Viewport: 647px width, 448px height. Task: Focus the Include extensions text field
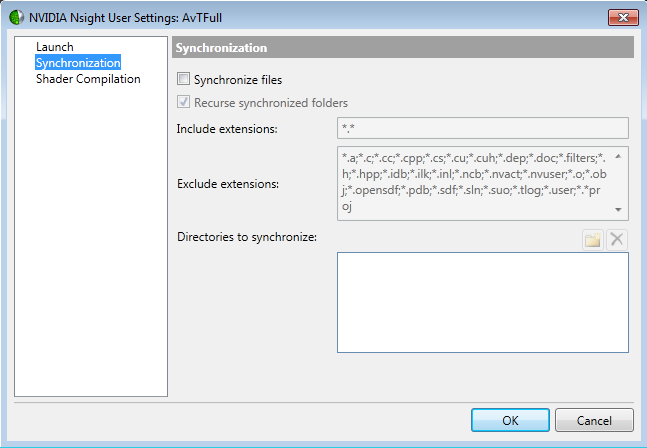[483, 128]
